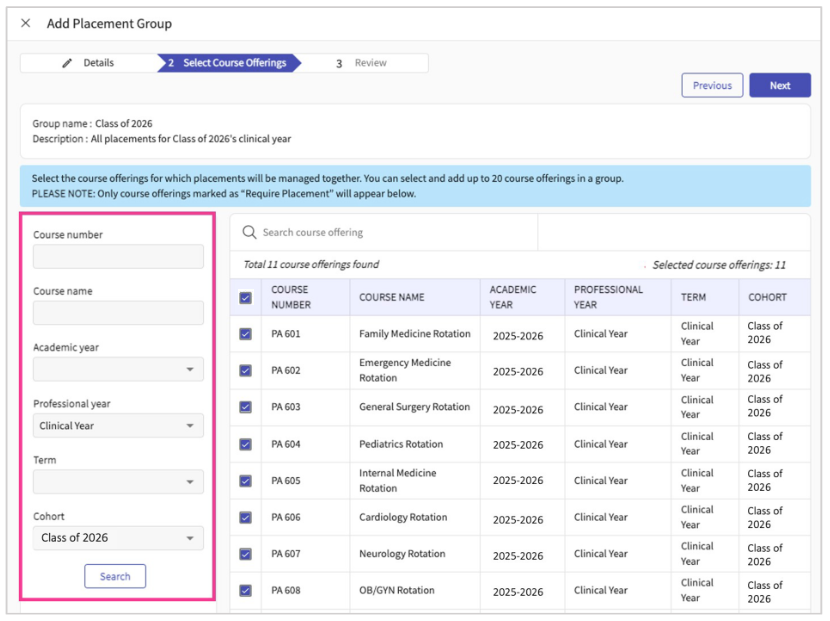The image size is (830, 621).
Task: Uncheck the PA 604 Pediatrics Rotation checkbox
Action: tap(246, 444)
